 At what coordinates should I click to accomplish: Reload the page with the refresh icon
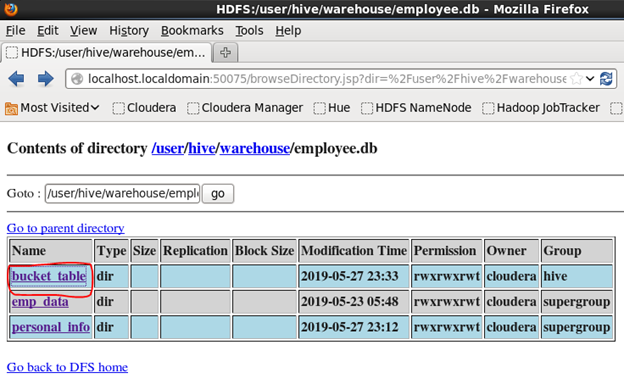(x=606, y=79)
